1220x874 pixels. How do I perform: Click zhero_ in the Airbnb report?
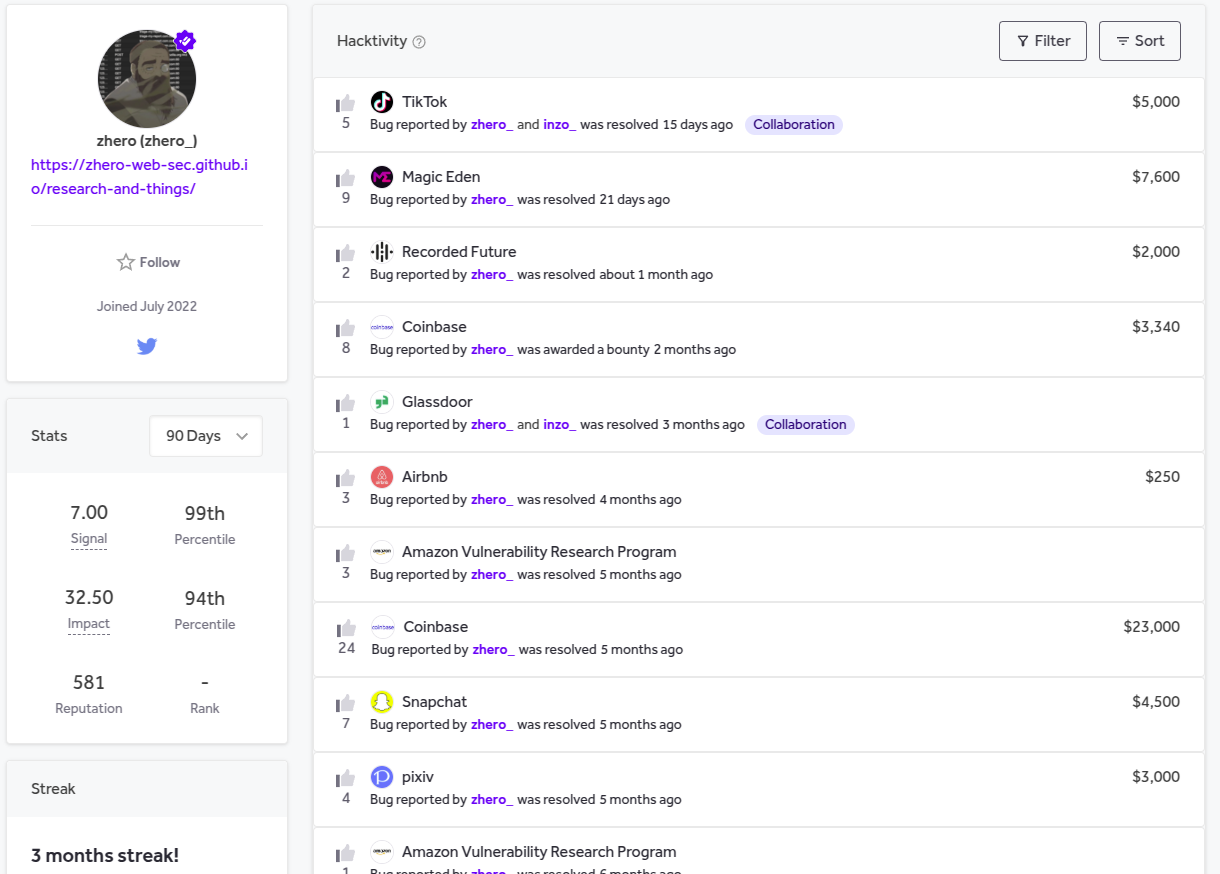(x=492, y=500)
